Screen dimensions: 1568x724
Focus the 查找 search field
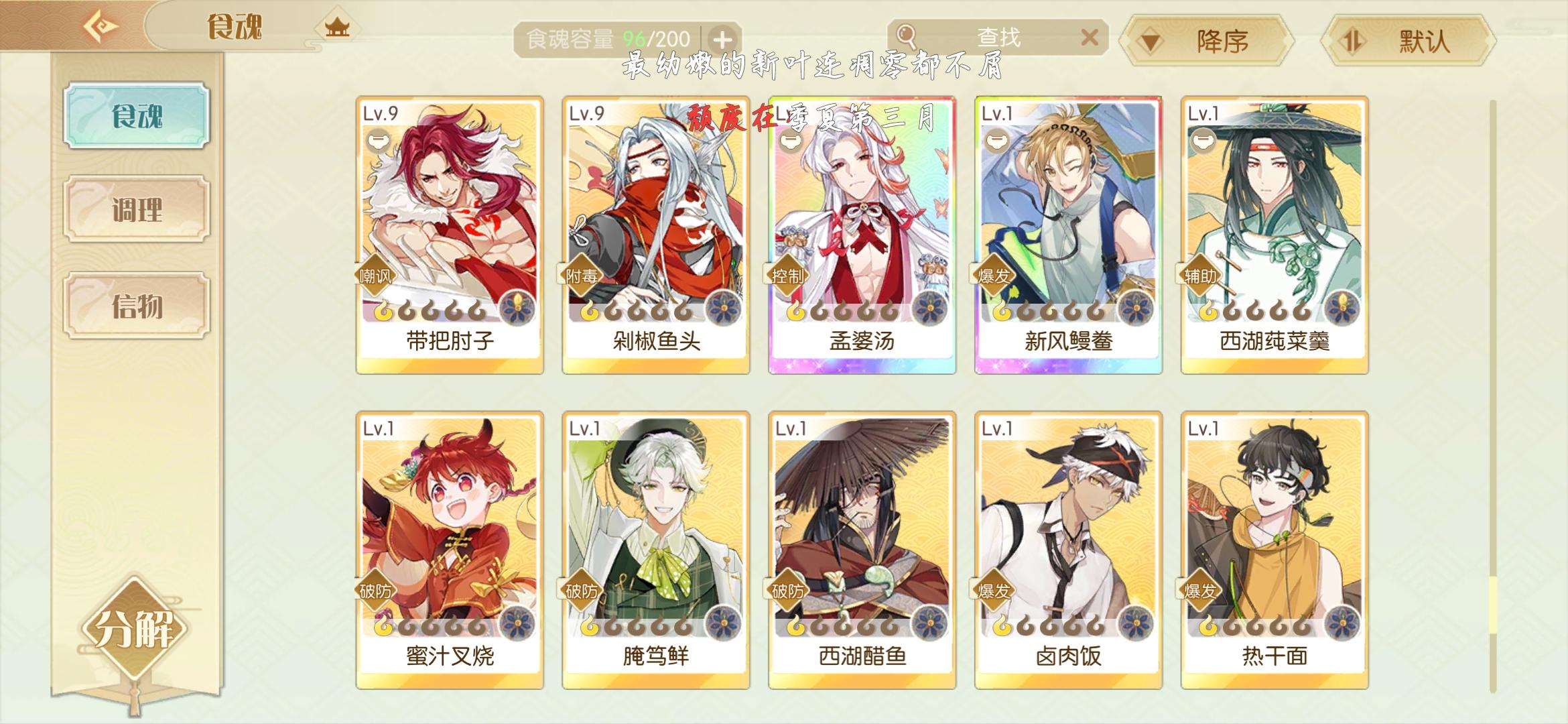[998, 37]
